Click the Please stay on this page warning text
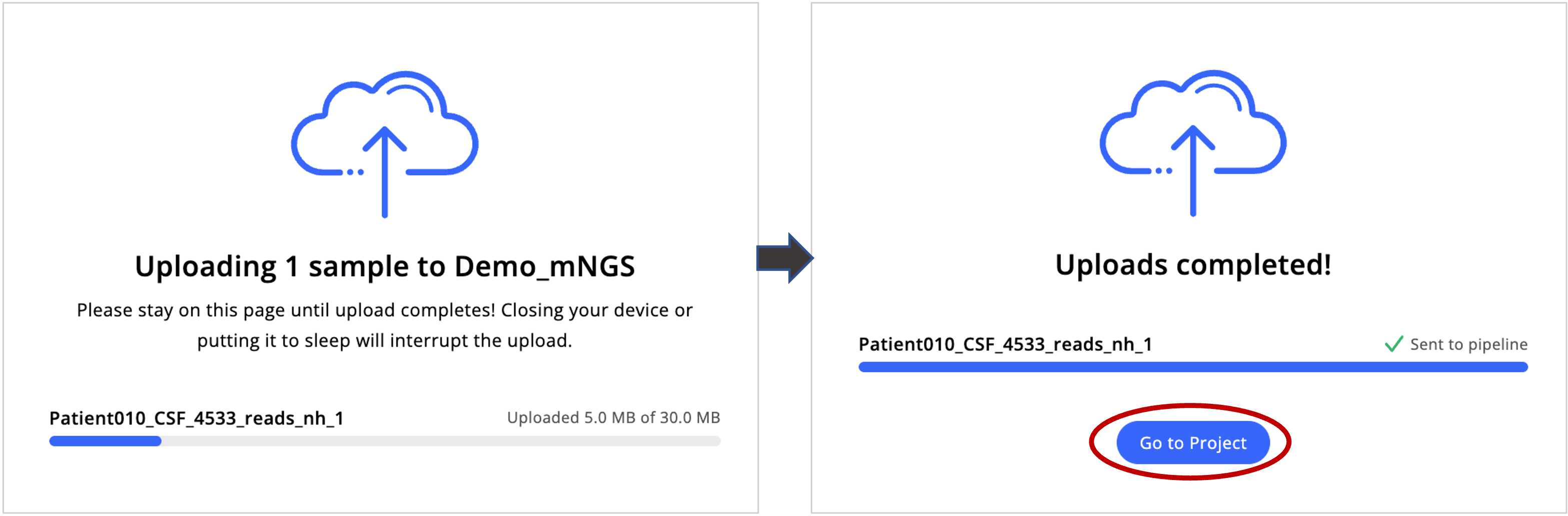Screen dimensions: 1568x516 pyautogui.click(x=385, y=310)
